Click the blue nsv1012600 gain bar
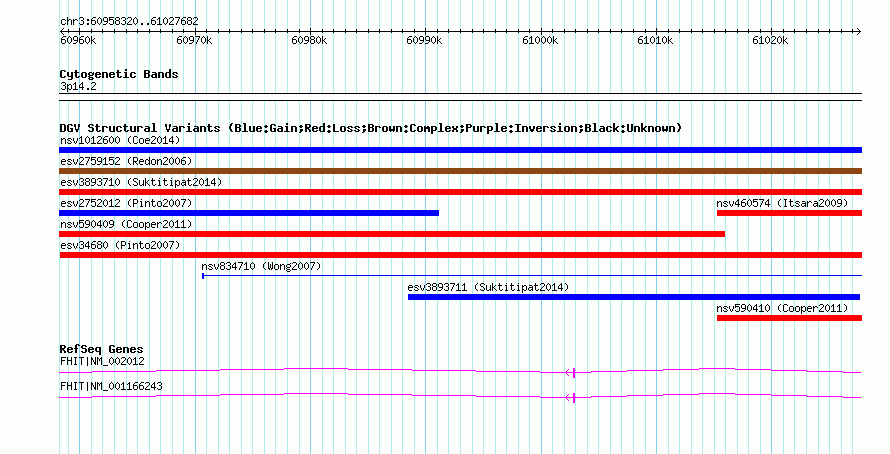 (x=460, y=150)
